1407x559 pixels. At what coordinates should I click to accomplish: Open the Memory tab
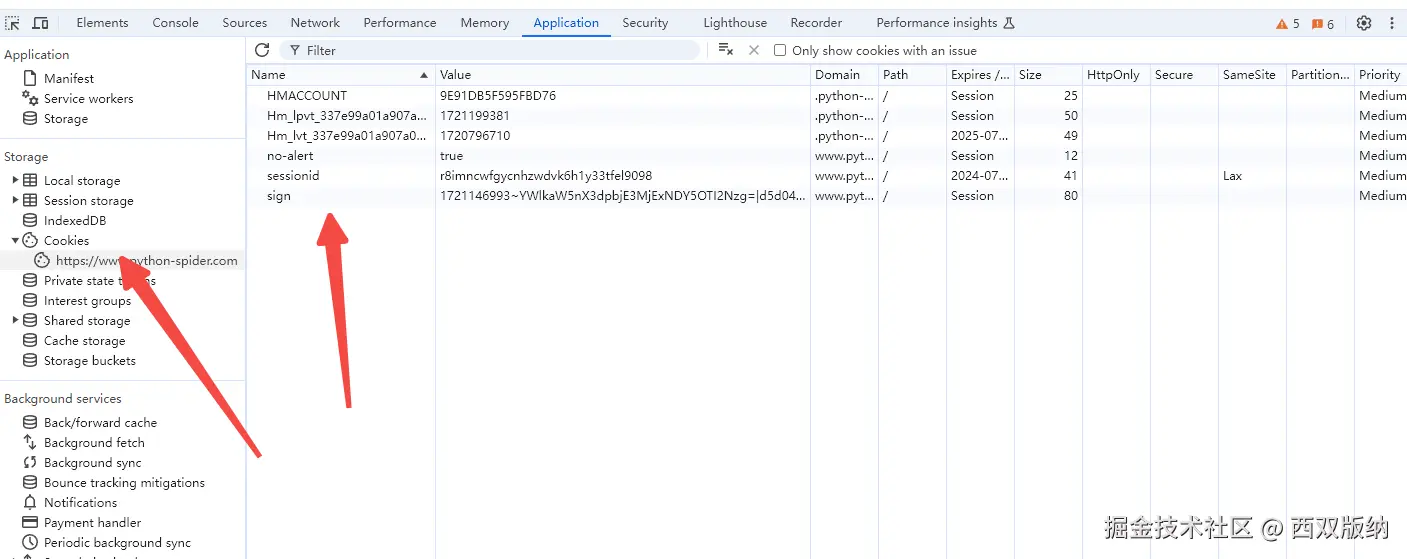pyautogui.click(x=485, y=23)
